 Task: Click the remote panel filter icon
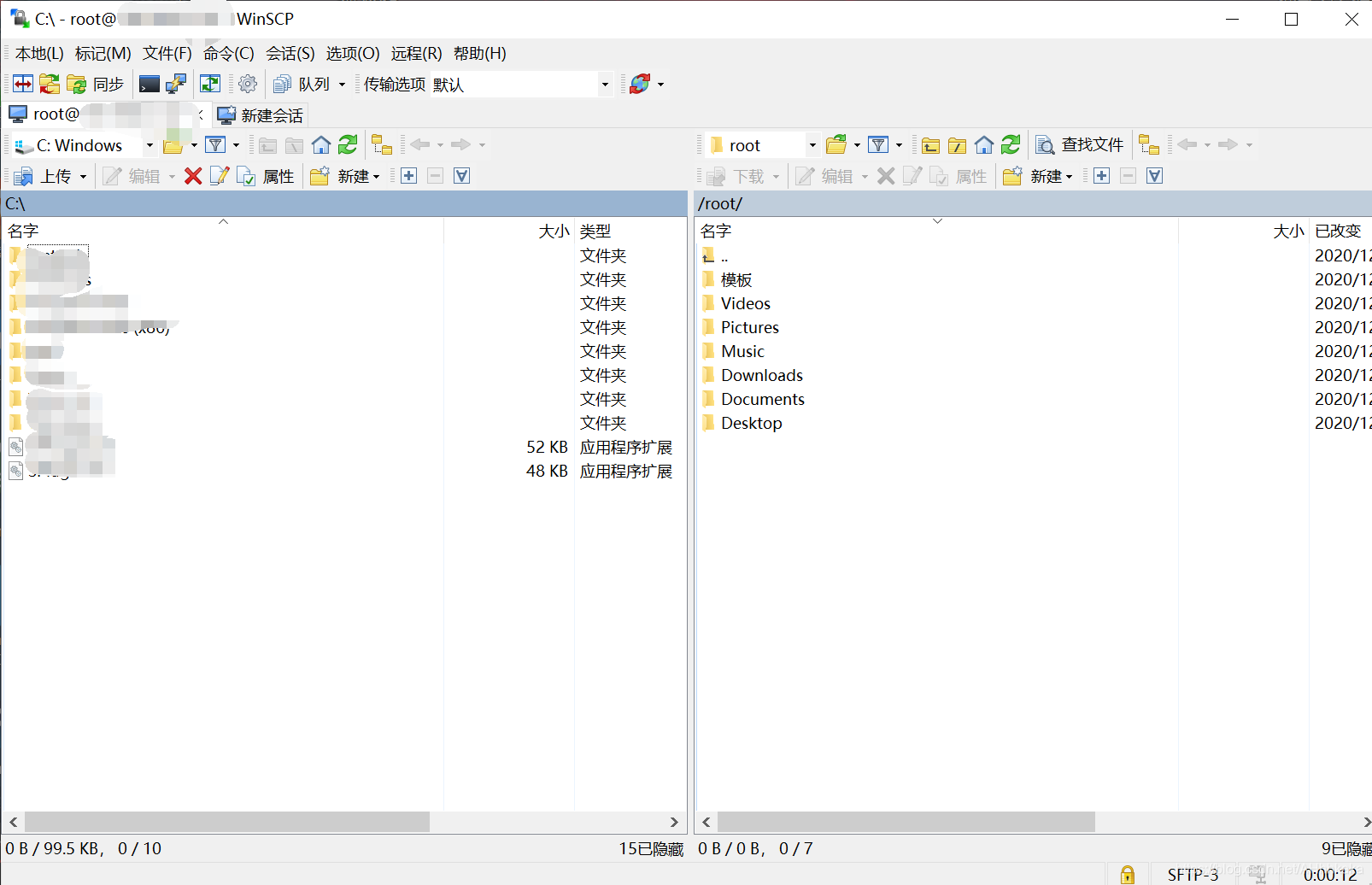click(x=878, y=145)
